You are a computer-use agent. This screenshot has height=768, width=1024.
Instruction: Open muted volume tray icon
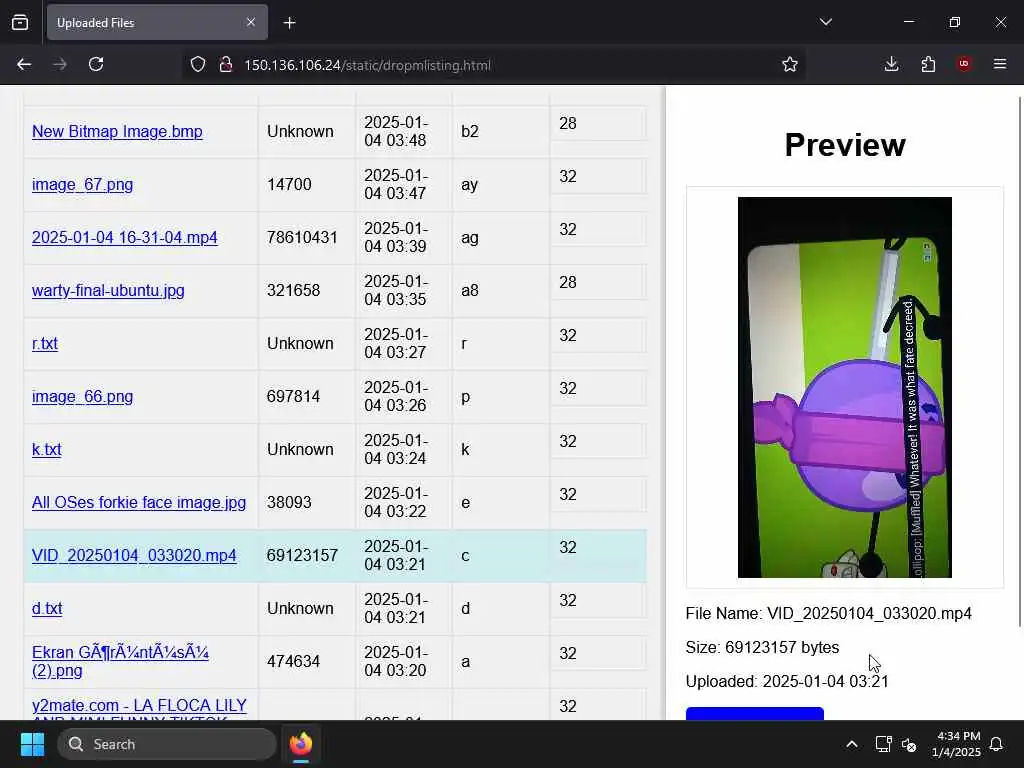[x=909, y=744]
